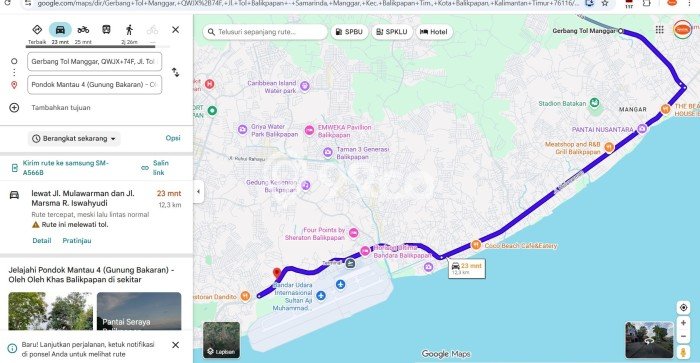Viewport: 700px width, 363px height.
Task: Click the Taman 3 Generasi Balikpapan marker
Action: pyautogui.click(x=328, y=153)
